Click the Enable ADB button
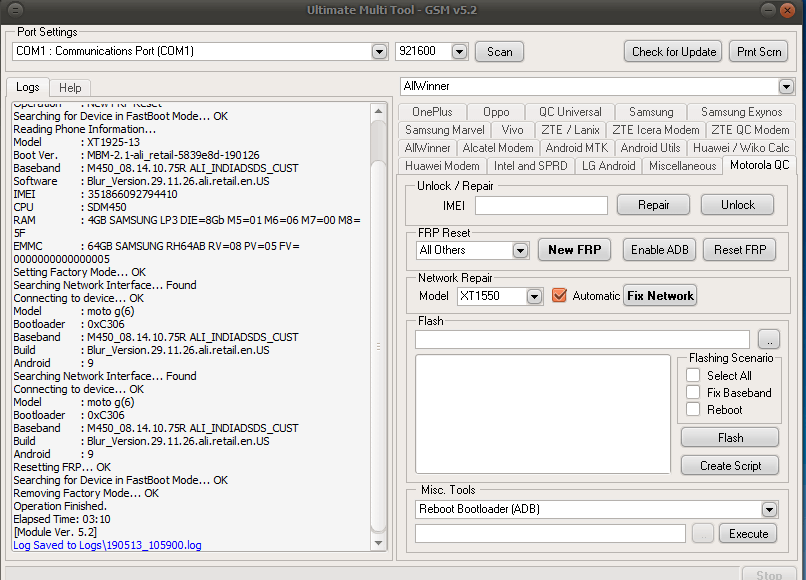Screen dimensions: 806x580 point(660,250)
